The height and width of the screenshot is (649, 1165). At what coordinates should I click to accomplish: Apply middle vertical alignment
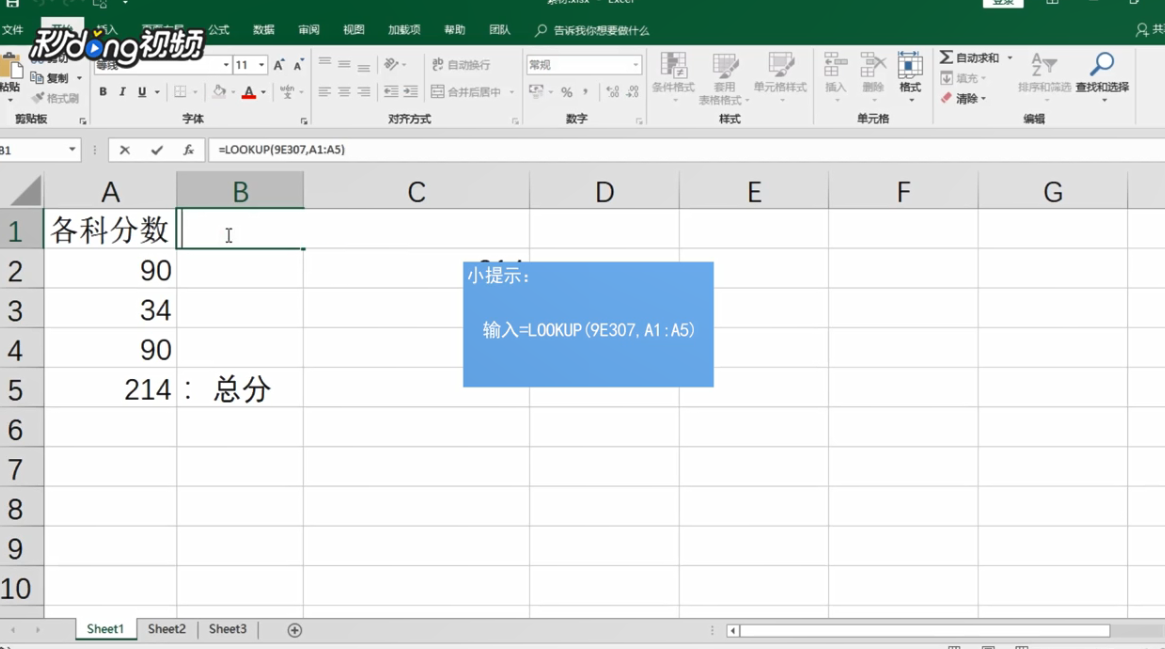tap(344, 65)
